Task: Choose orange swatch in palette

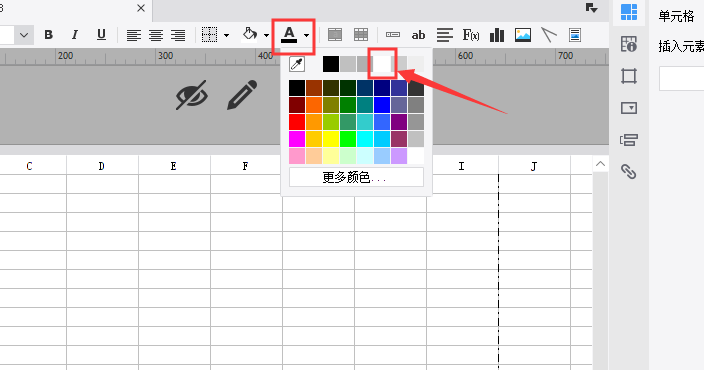Action: 314,105
